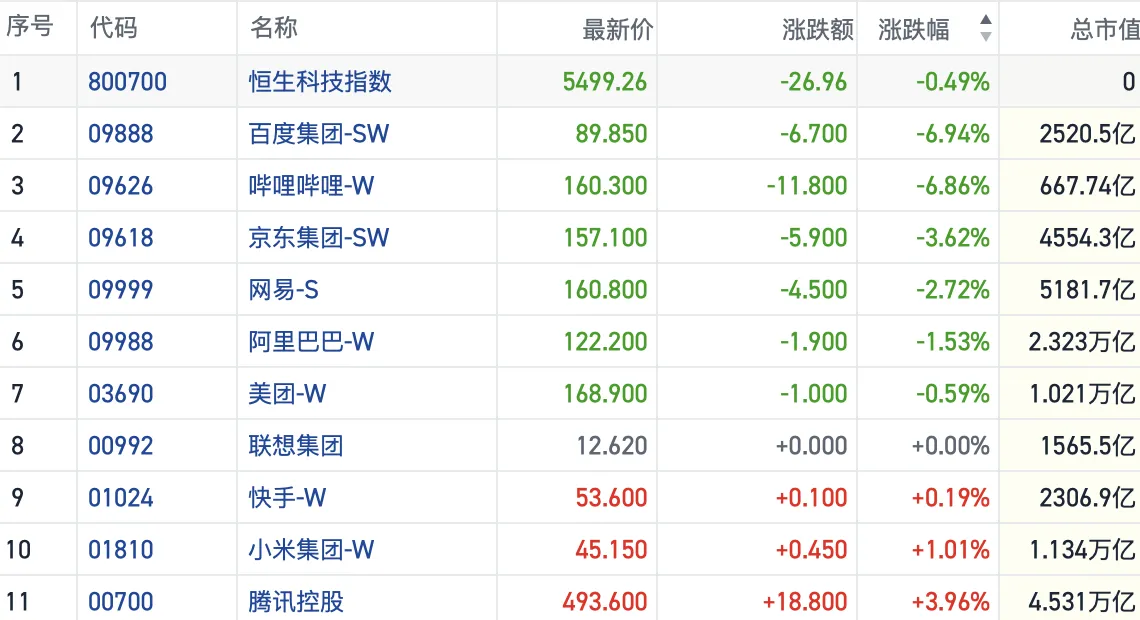Click the 名称 column header
Viewport: 1140px width, 620px height.
pos(274,28)
